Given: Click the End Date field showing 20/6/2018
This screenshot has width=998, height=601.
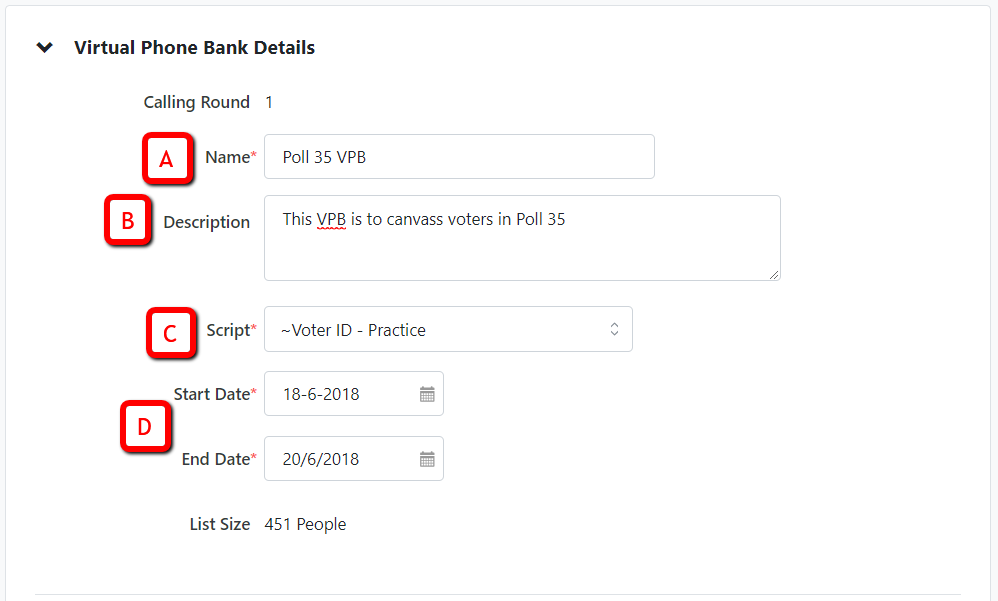Looking at the screenshot, I should click(x=354, y=458).
